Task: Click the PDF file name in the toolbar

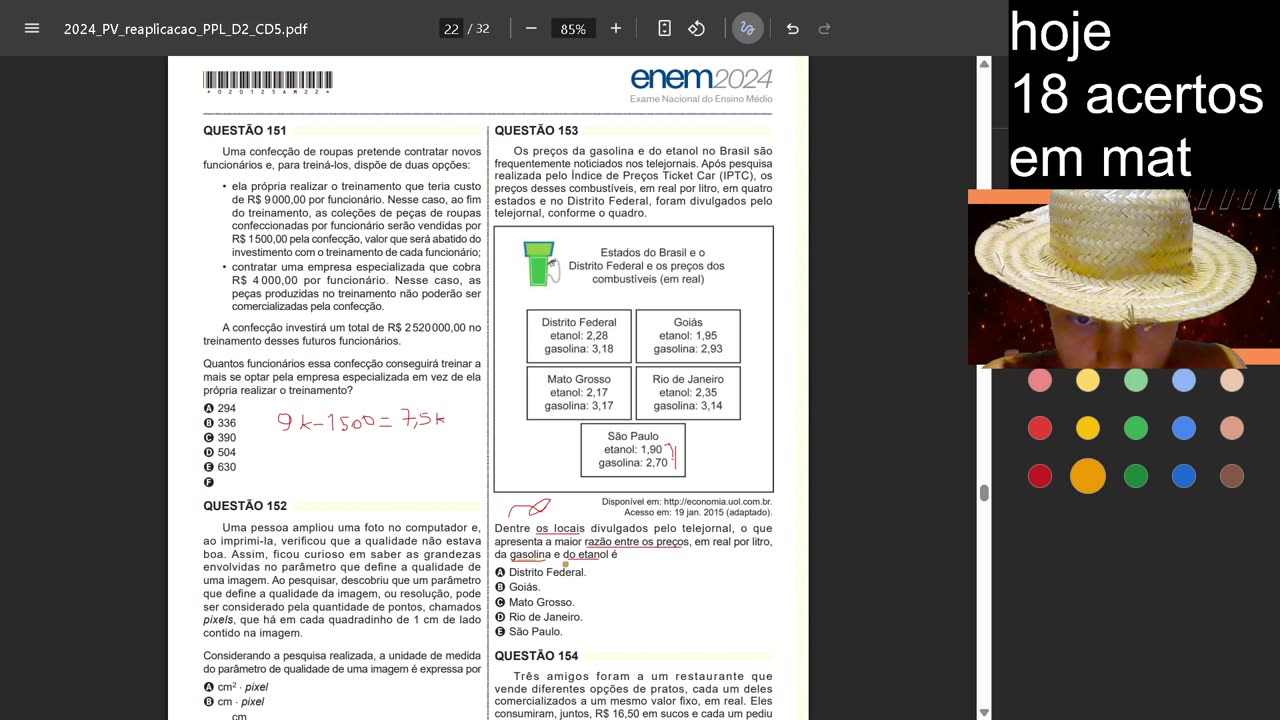Action: click(x=186, y=29)
